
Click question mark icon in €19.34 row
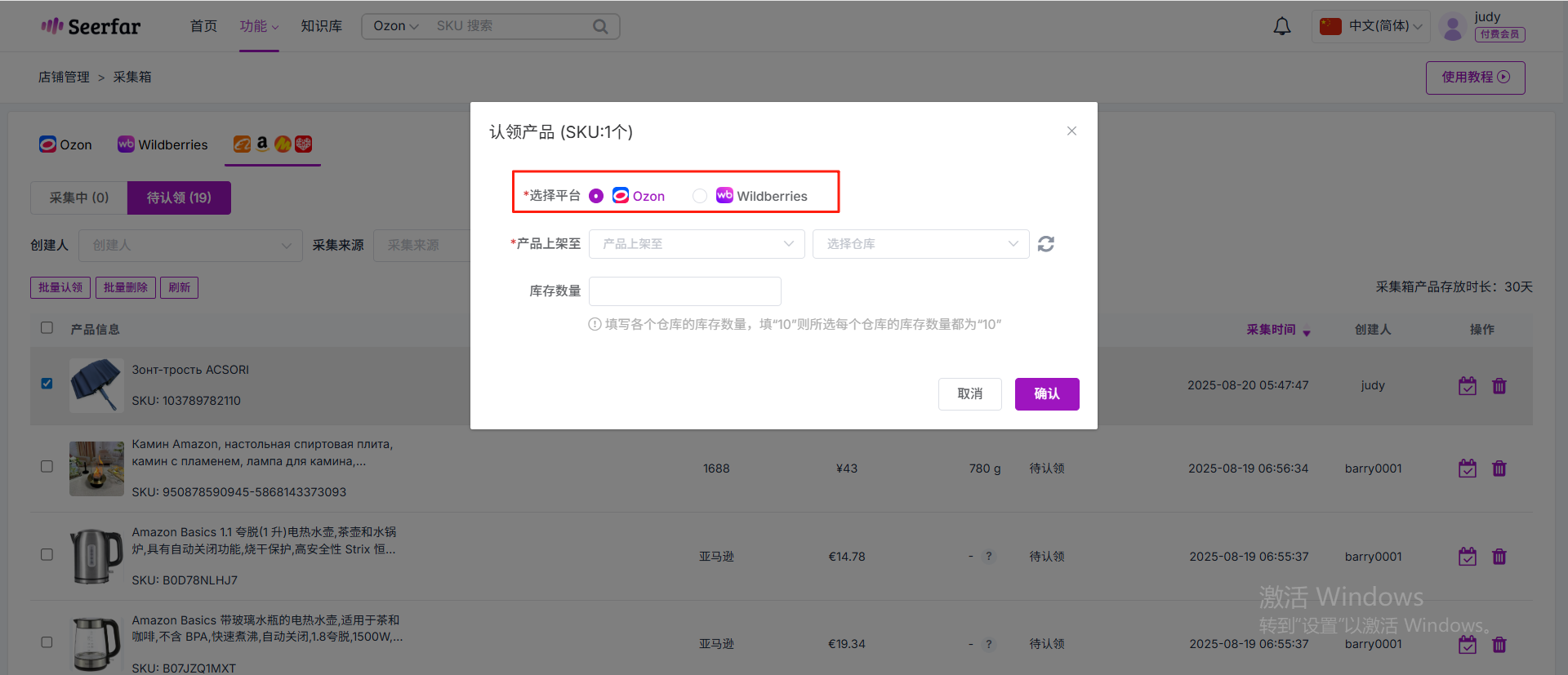point(989,644)
